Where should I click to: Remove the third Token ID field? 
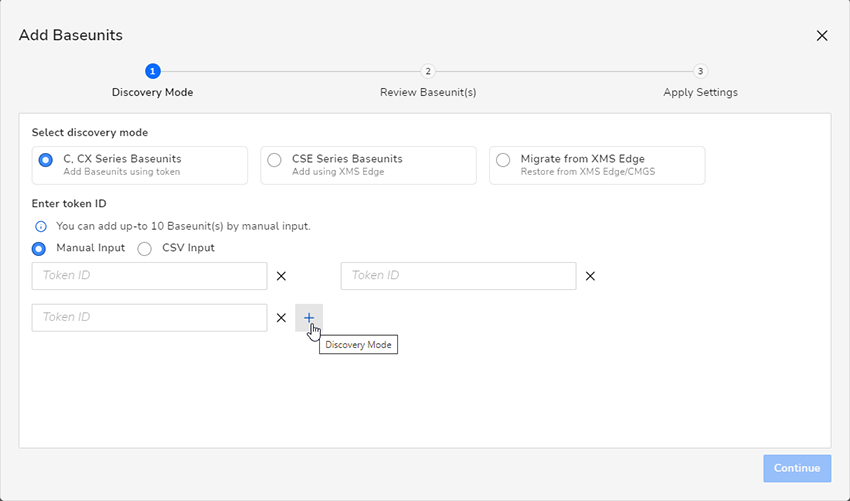[x=281, y=318]
